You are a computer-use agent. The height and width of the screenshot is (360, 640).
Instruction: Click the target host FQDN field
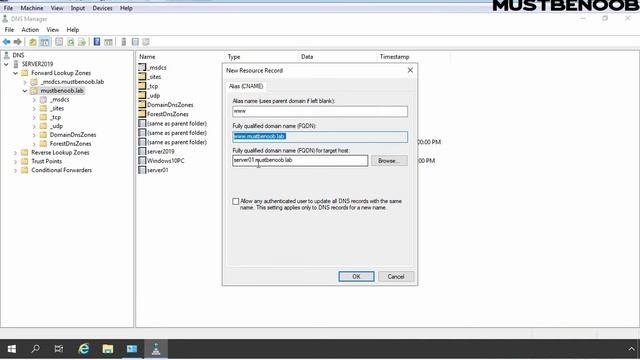(300, 160)
